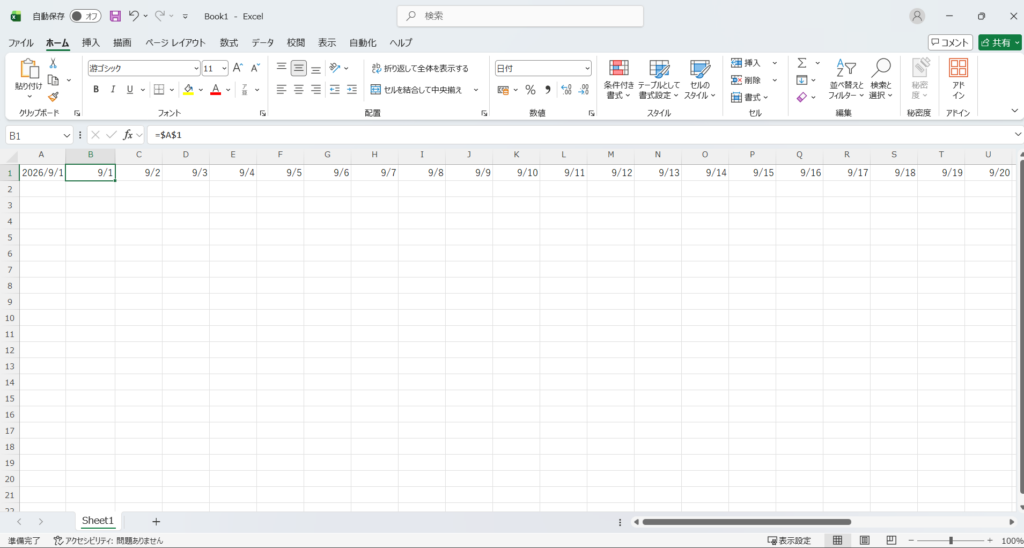Screen dimensions: 1024x548
Task: Click the AutoSum sigma icon
Action: tap(802, 63)
